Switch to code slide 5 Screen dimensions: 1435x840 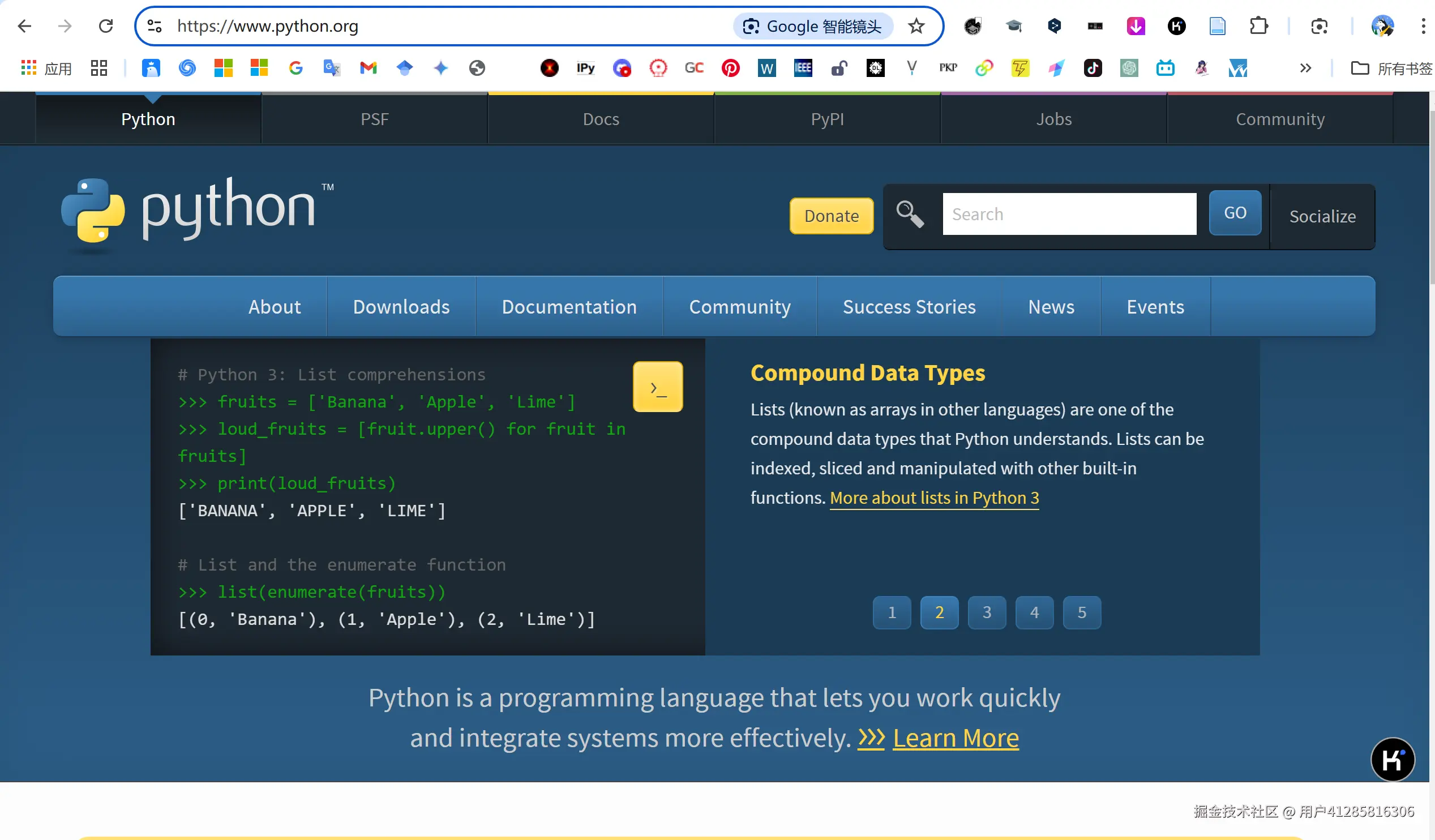click(1081, 612)
